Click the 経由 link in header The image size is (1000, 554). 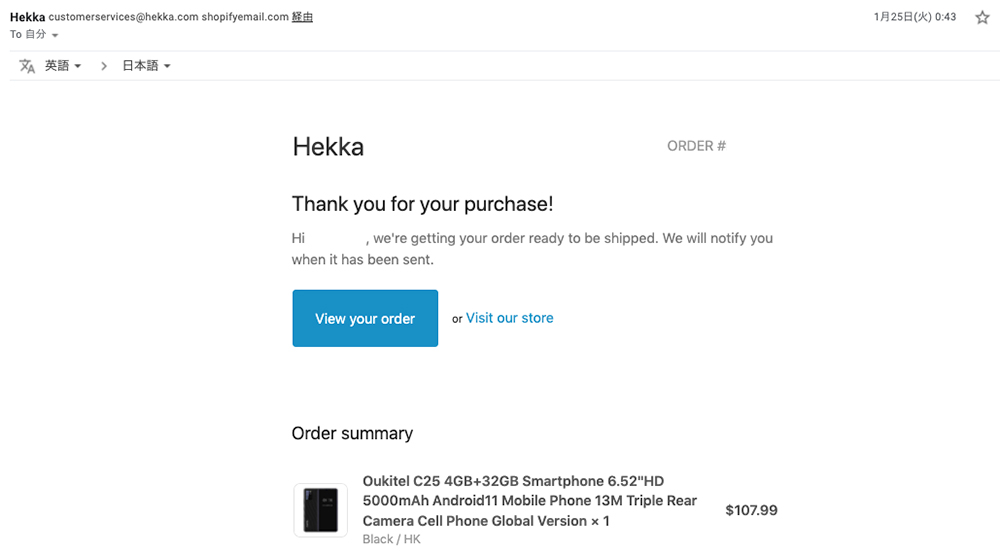(302, 17)
